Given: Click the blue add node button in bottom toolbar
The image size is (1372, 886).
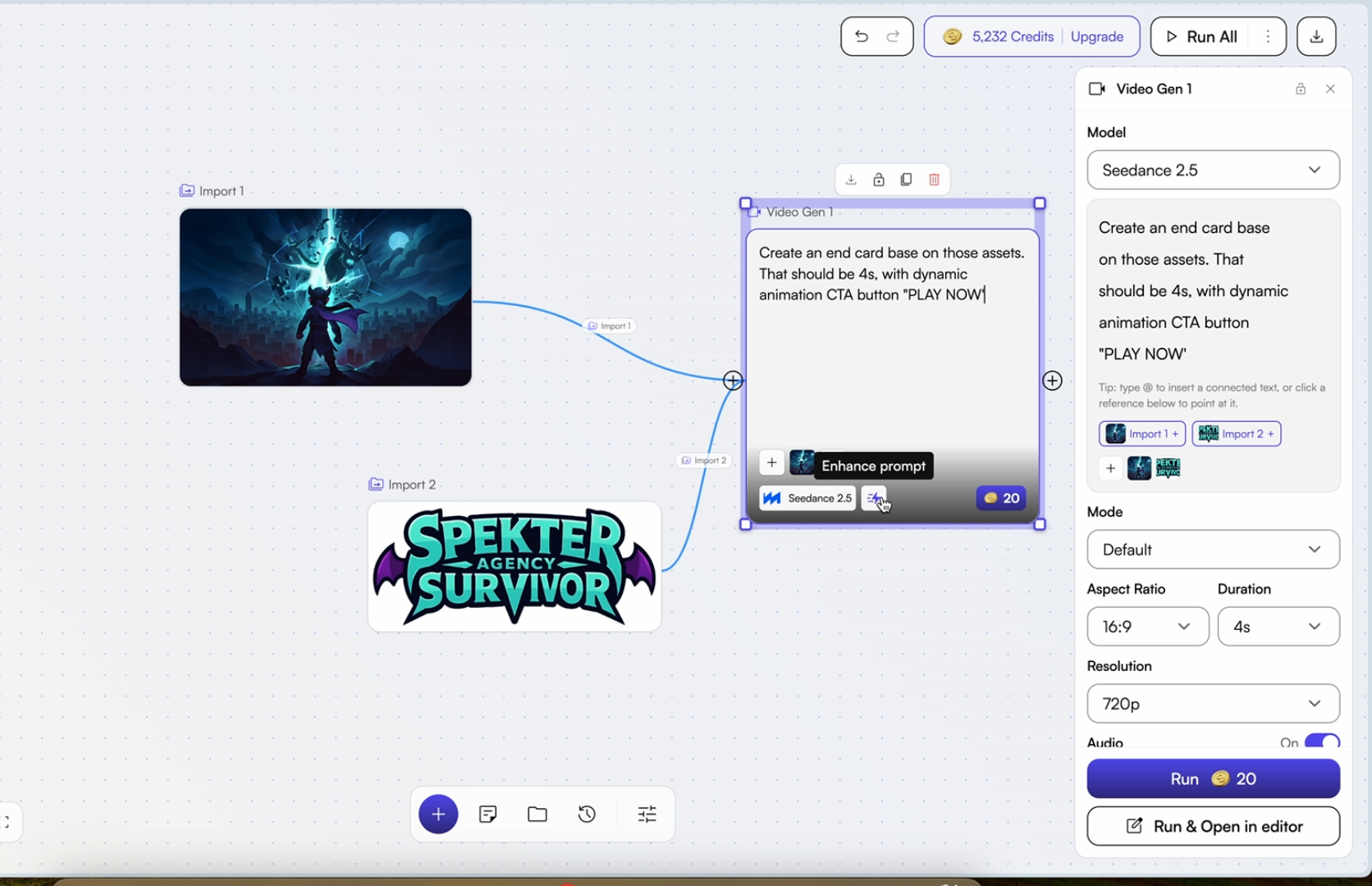Looking at the screenshot, I should tap(438, 814).
